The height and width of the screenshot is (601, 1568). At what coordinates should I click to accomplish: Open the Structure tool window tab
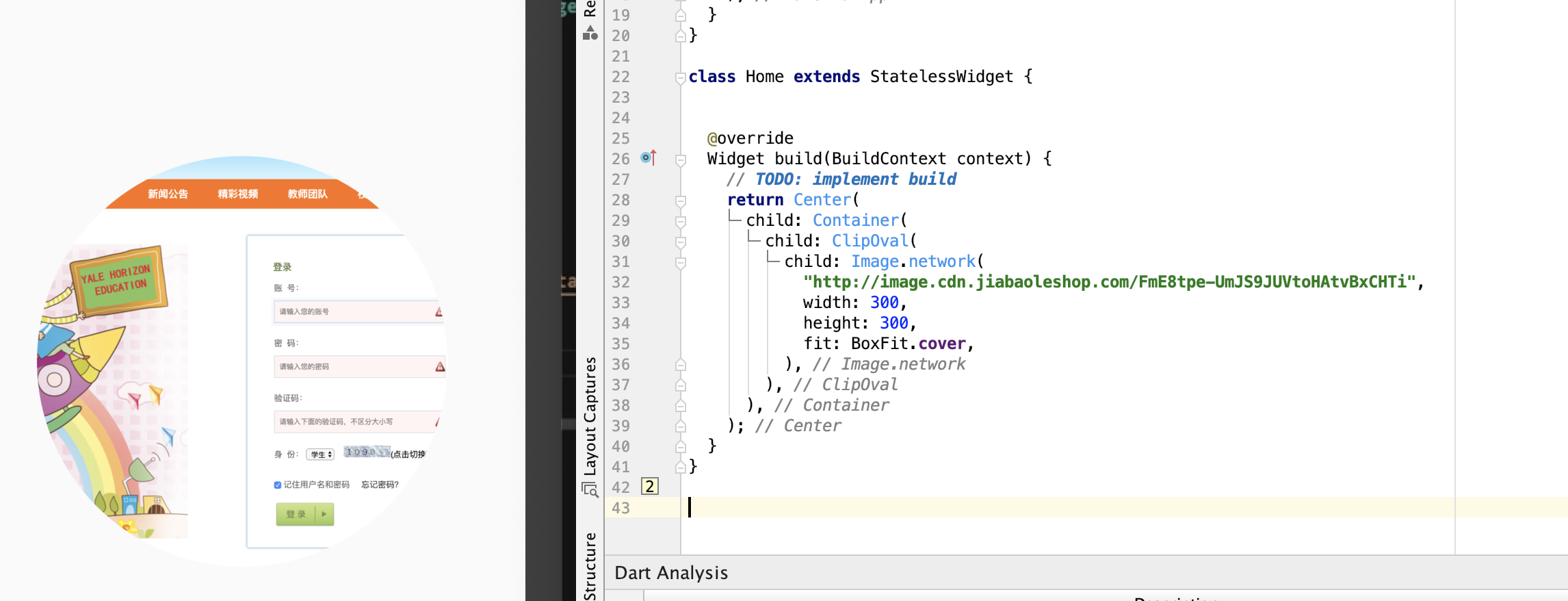click(590, 567)
